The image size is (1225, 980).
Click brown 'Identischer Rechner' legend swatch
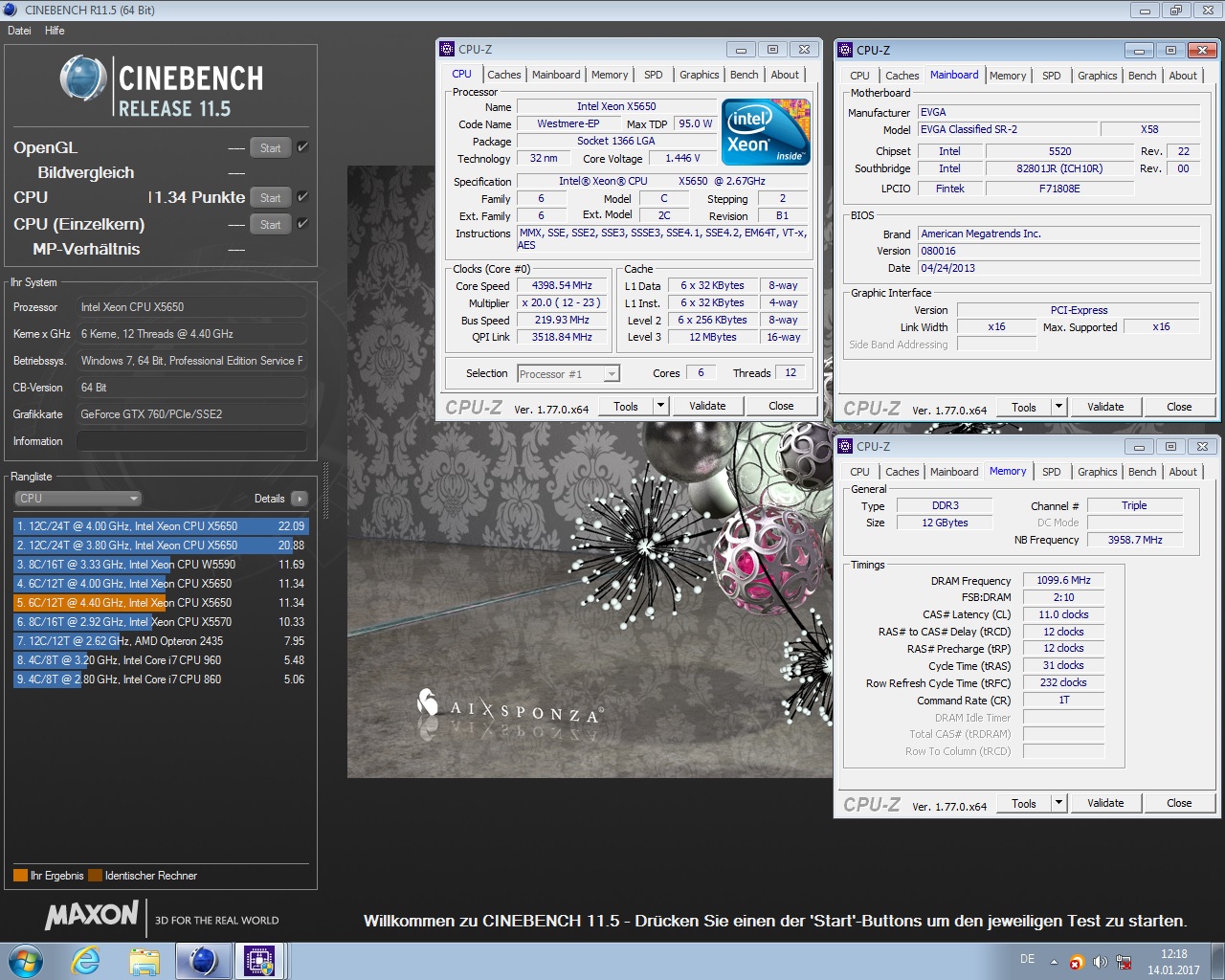(x=95, y=875)
